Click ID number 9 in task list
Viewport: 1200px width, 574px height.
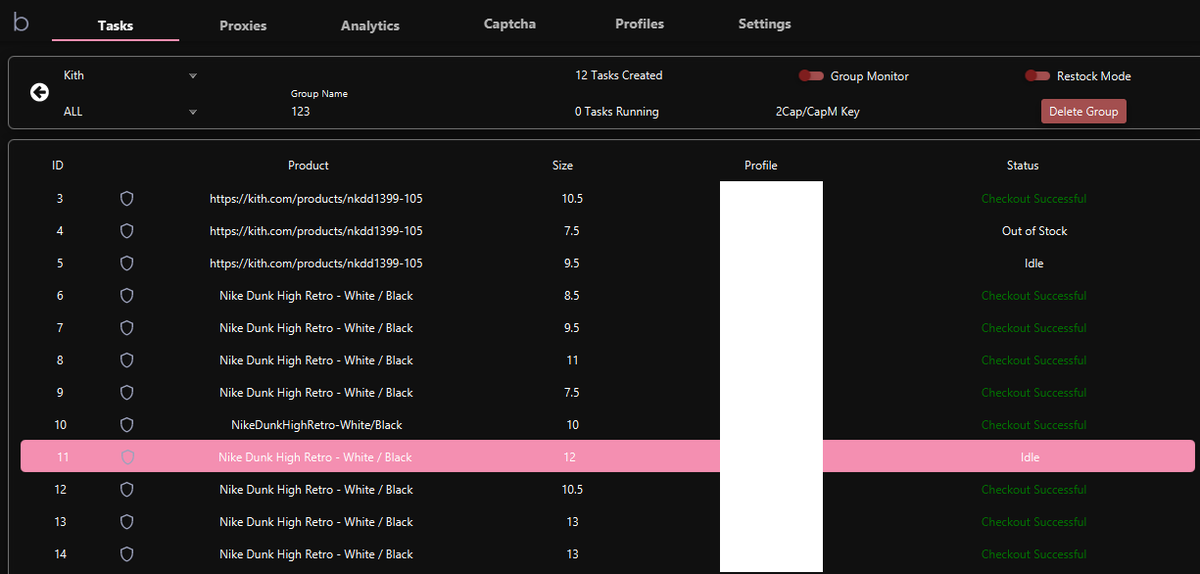[60, 393]
